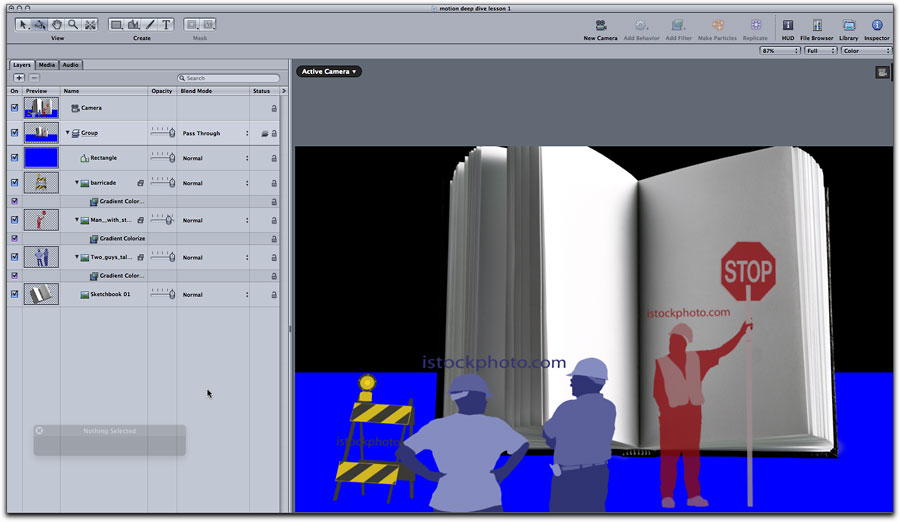Adjust the Group opacity slider
This screenshot has height=522, width=900.
(x=163, y=133)
